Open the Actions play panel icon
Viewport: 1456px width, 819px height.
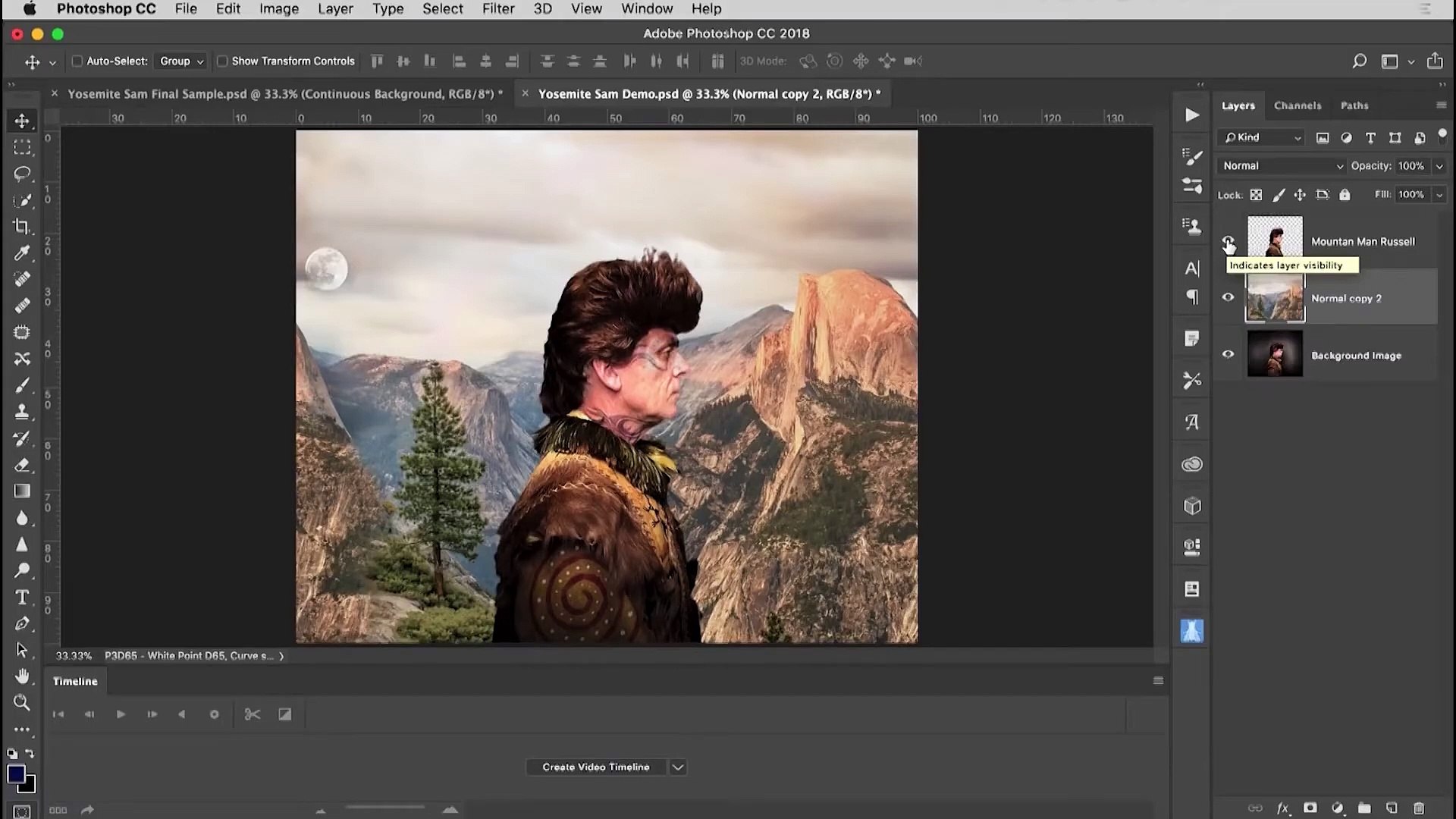(x=1192, y=115)
